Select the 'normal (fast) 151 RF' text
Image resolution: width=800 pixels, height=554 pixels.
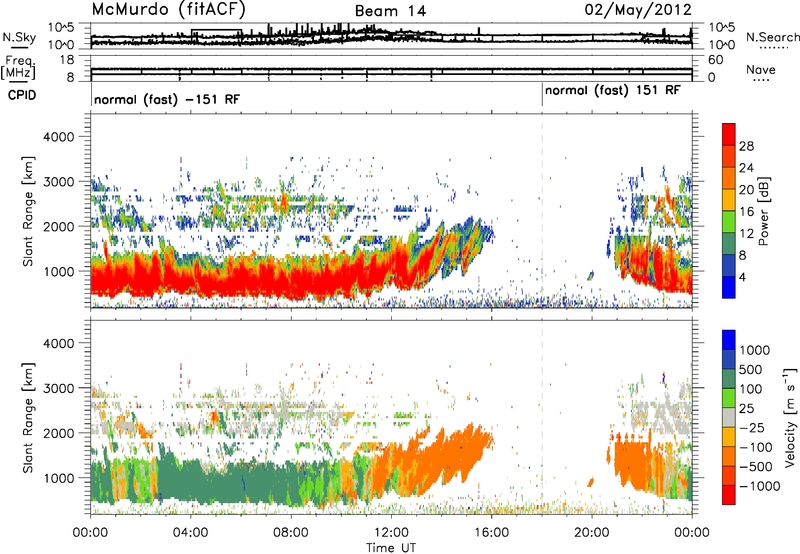pos(613,91)
